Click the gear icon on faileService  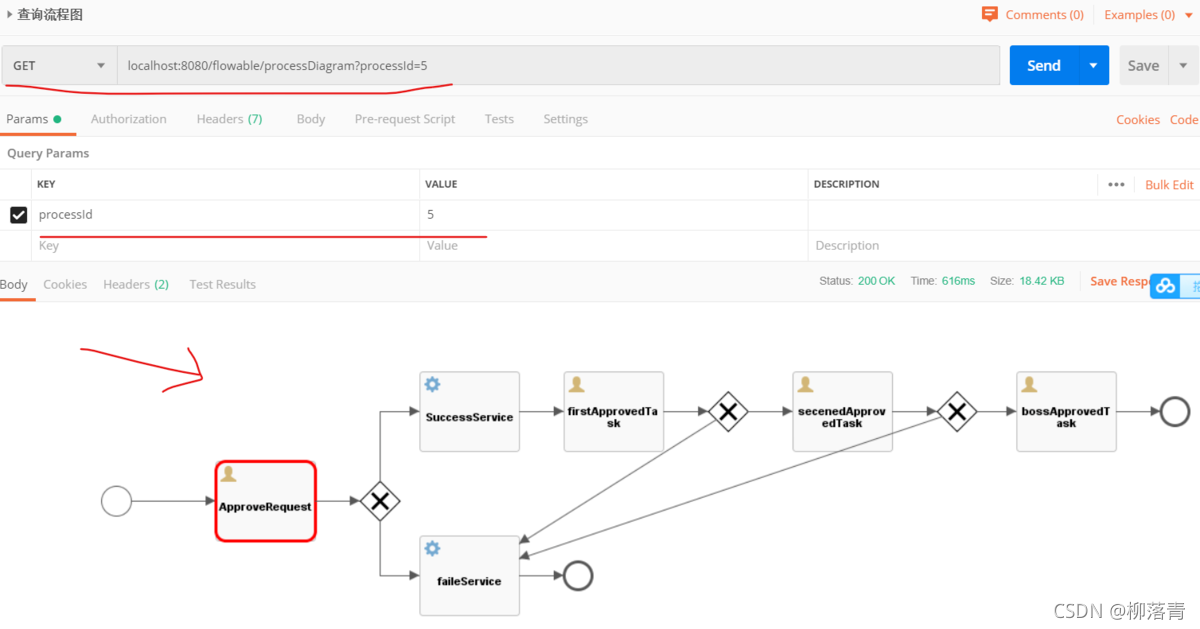(x=432, y=549)
